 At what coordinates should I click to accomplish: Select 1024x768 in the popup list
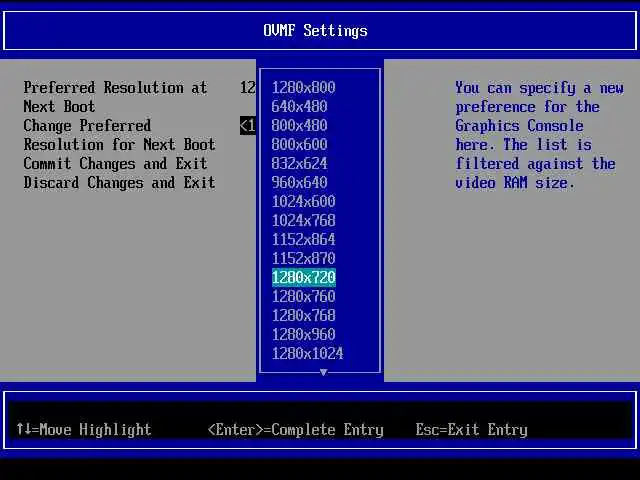[303, 220]
